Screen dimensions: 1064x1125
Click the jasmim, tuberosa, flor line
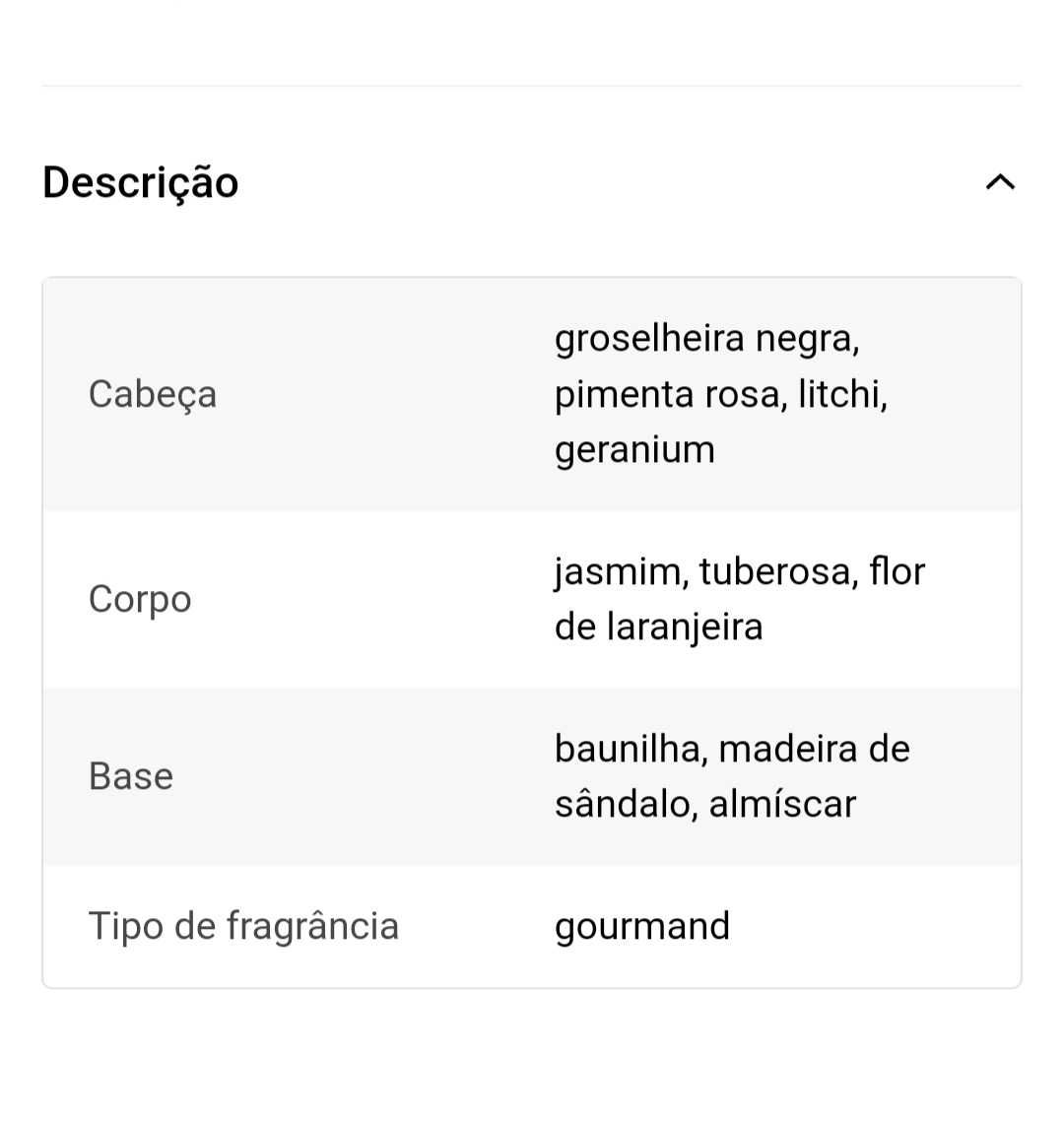739,571
